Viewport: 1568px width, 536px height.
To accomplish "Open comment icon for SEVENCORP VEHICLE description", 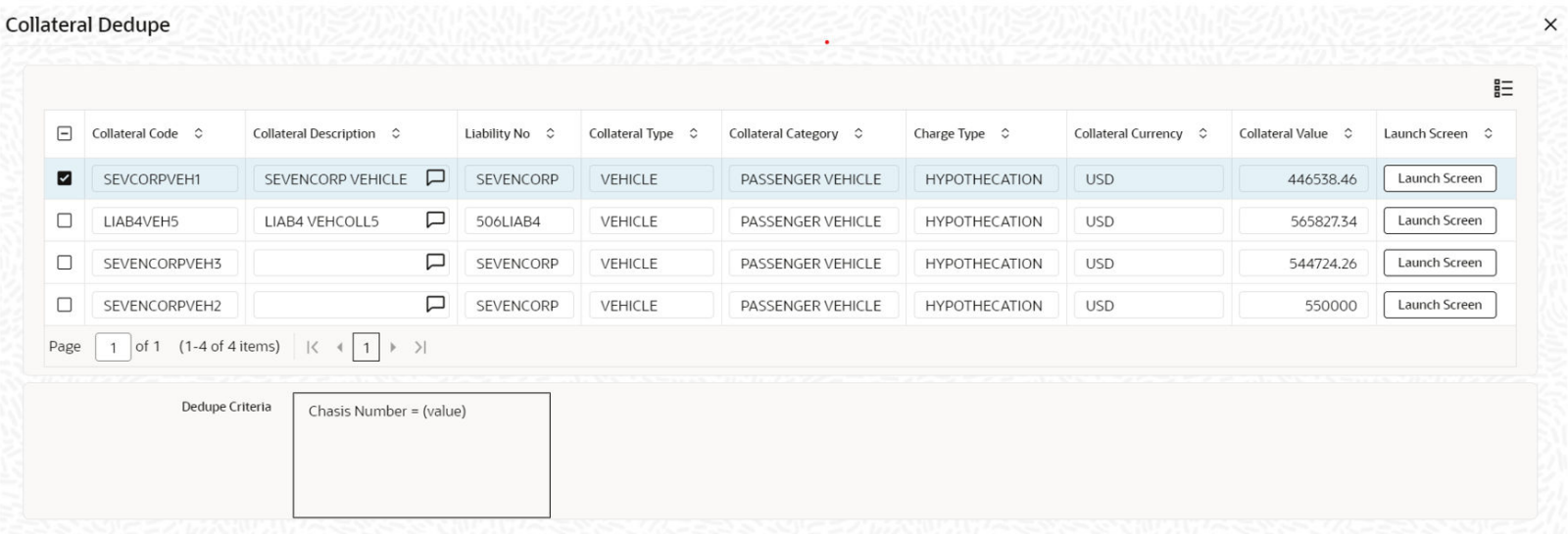I will click(x=436, y=178).
